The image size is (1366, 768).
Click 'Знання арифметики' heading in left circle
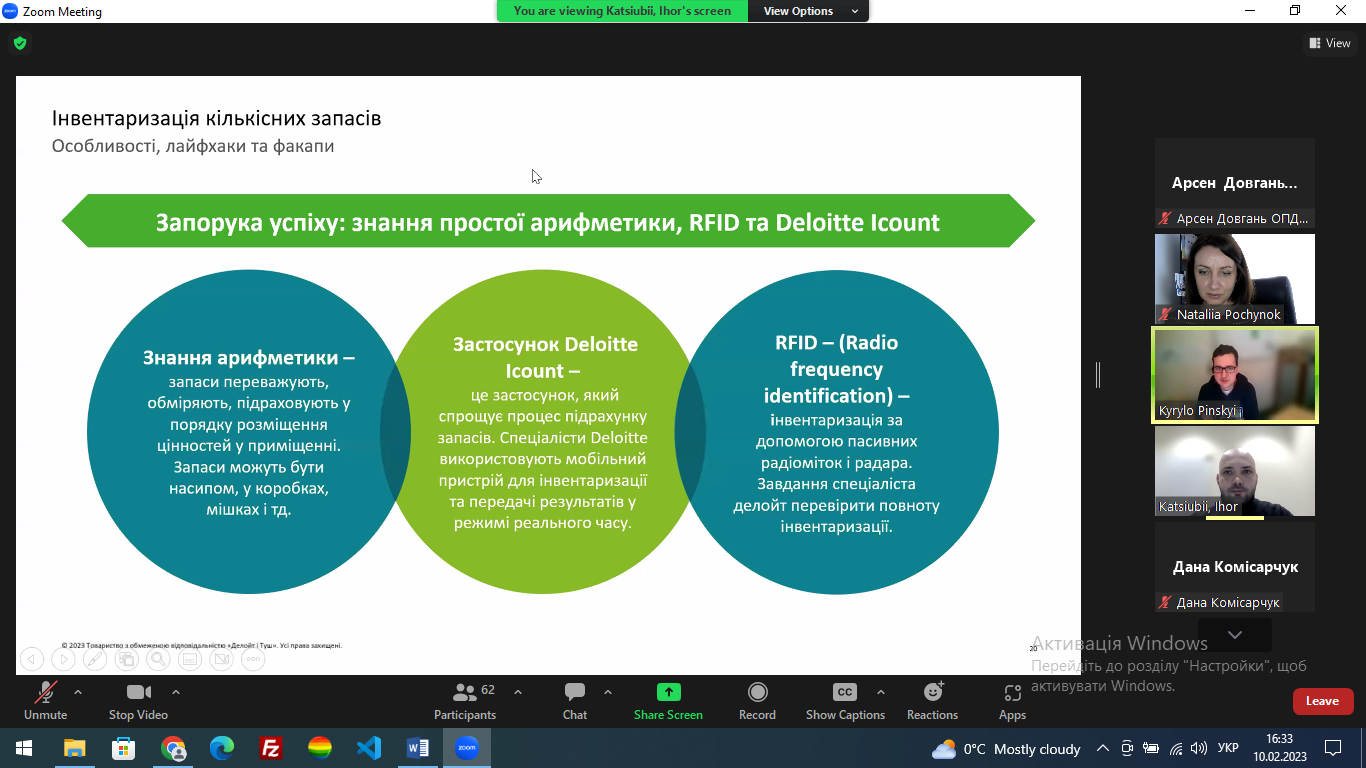point(249,357)
